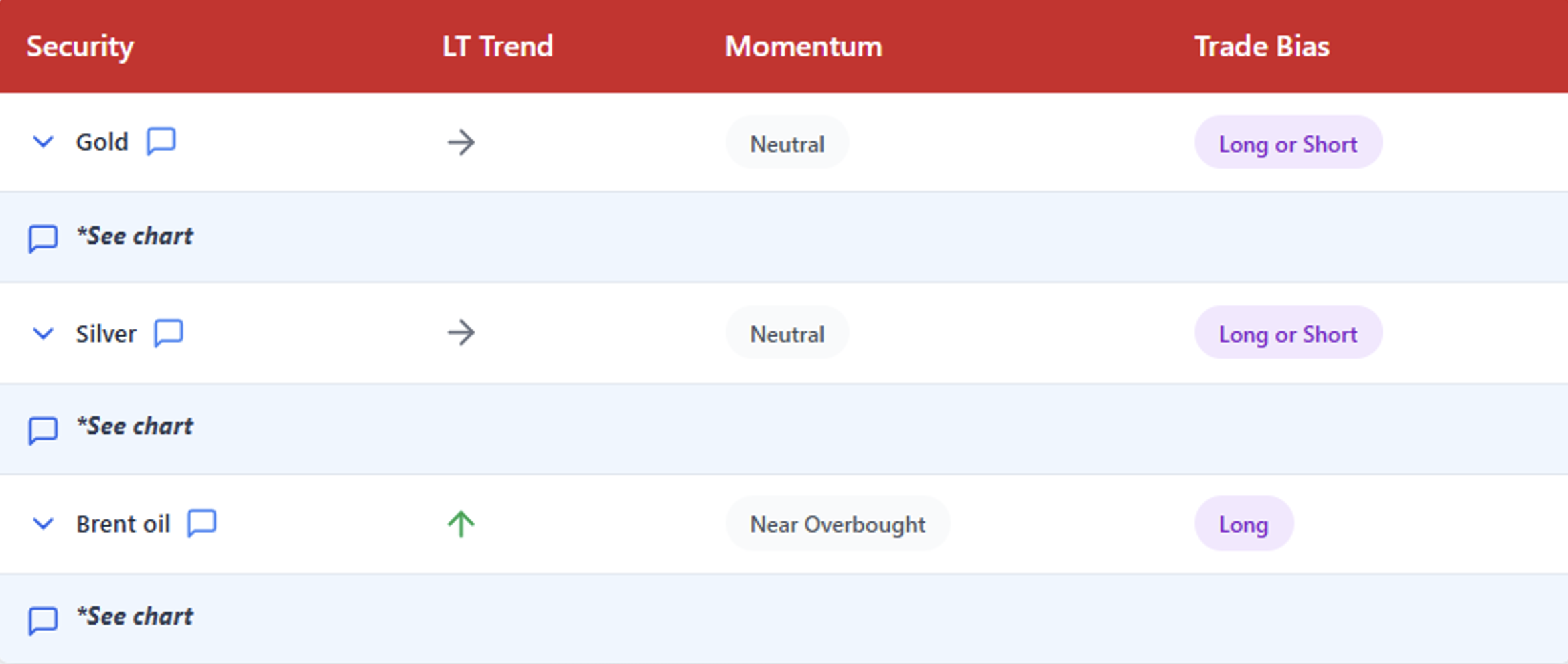Click the sideways trend arrow for Gold
Viewport: 1568px width, 664px height.
pos(461,143)
